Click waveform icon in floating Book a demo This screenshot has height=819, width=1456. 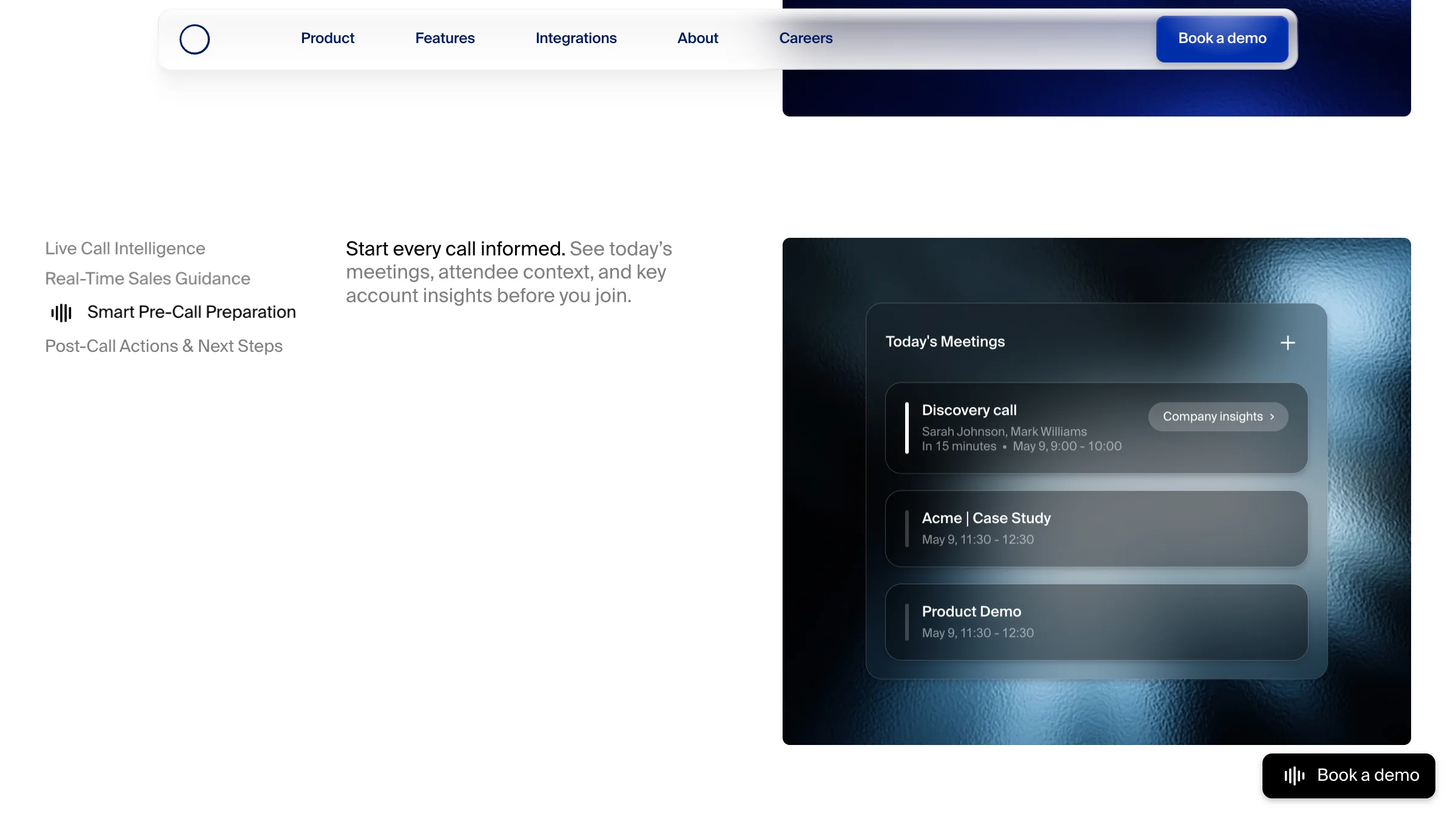1294,775
